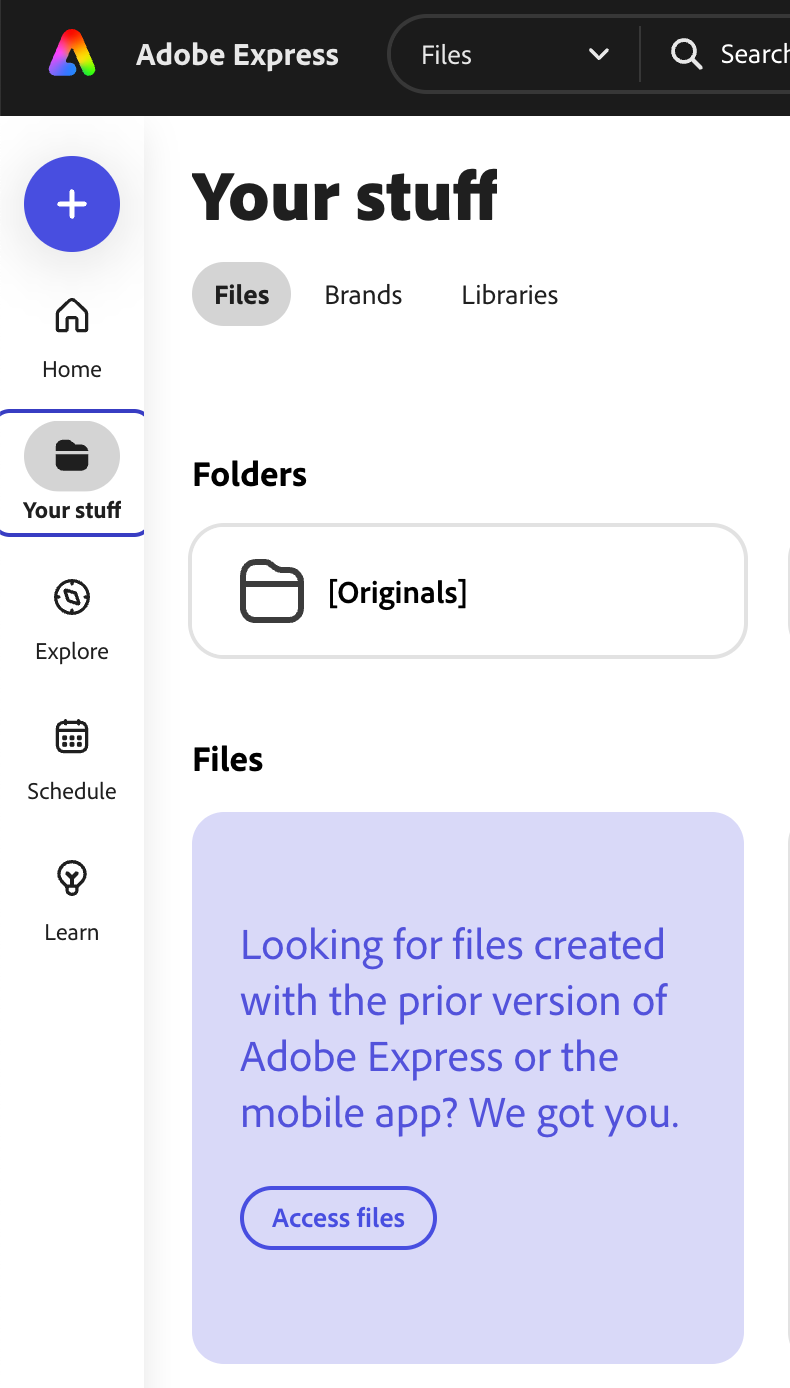Image resolution: width=790 pixels, height=1388 pixels.
Task: Click the Search magnifier icon
Action: click(686, 55)
